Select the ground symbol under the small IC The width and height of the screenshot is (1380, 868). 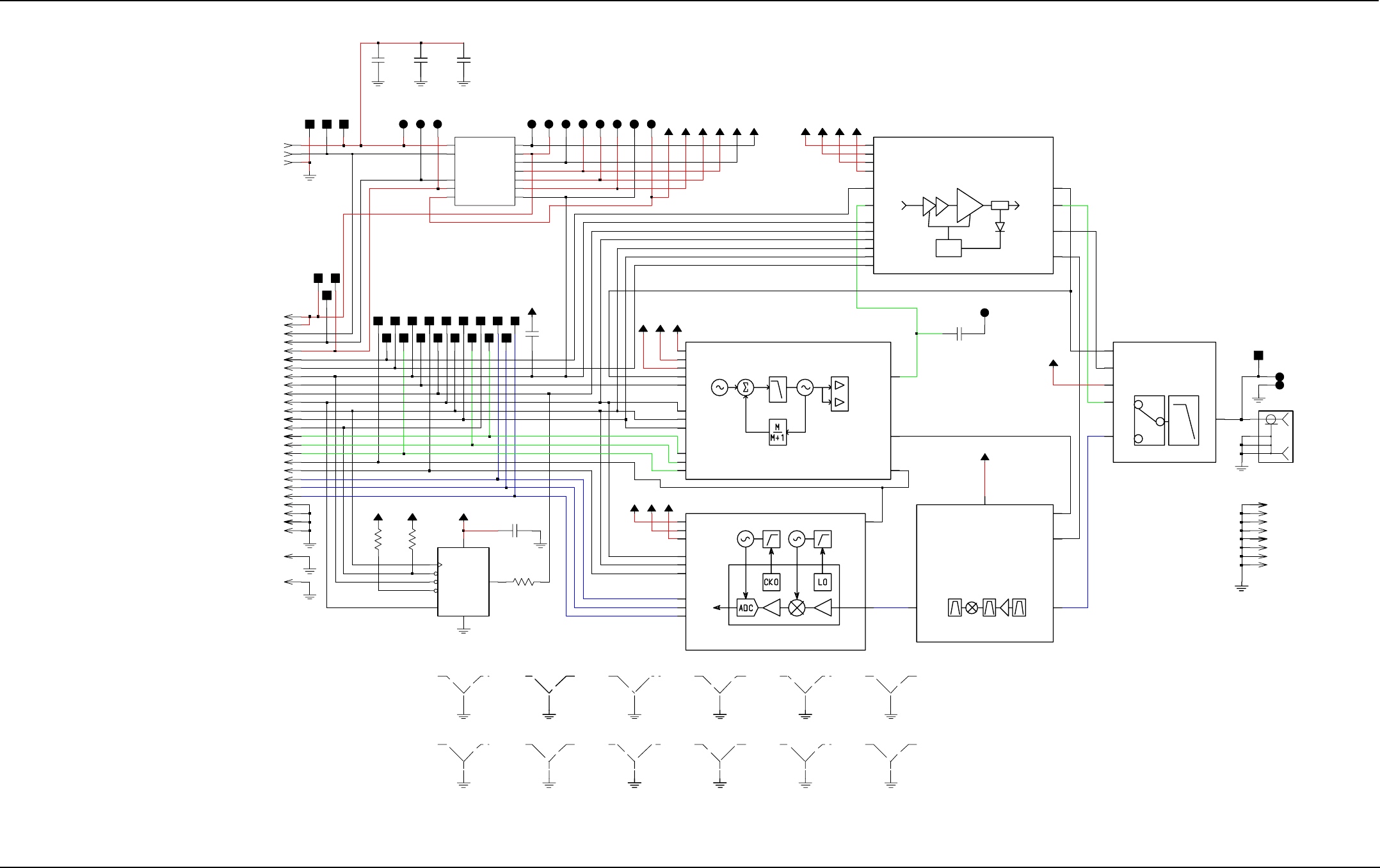[x=463, y=631]
